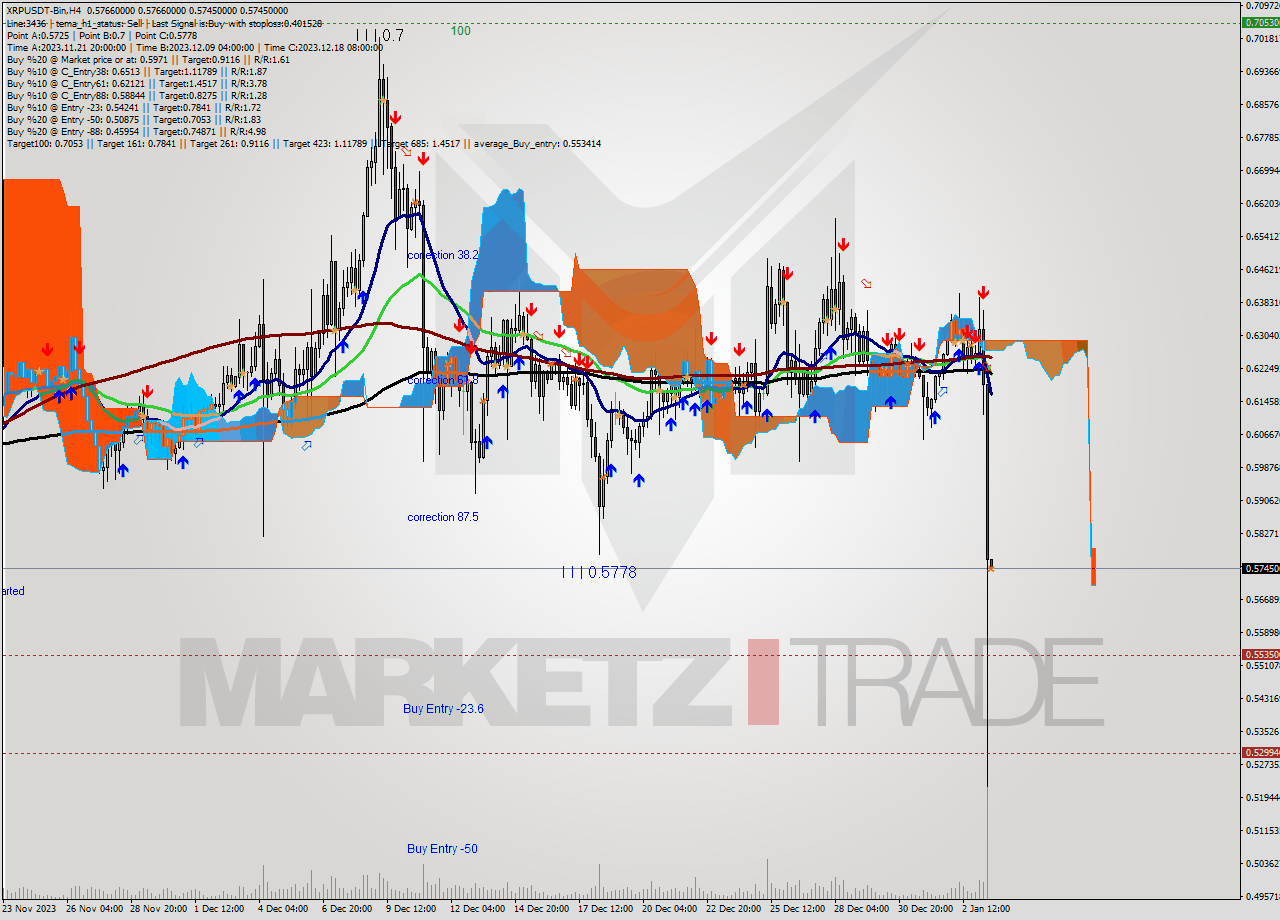Click the XRPUSDT-Bin,H4 chart title
The width and height of the screenshot is (1280, 920).
point(45,11)
